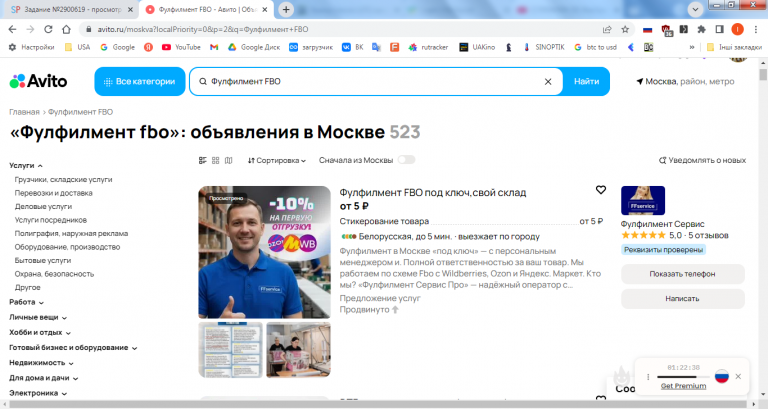The image size is (768, 409).
Task: Expand Готовый бизнес и оборудование category
Action: point(73,348)
